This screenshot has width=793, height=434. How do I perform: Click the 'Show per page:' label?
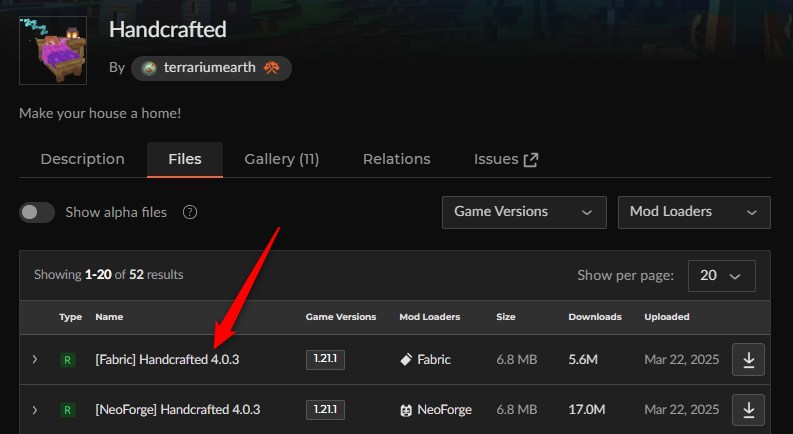click(x=626, y=275)
